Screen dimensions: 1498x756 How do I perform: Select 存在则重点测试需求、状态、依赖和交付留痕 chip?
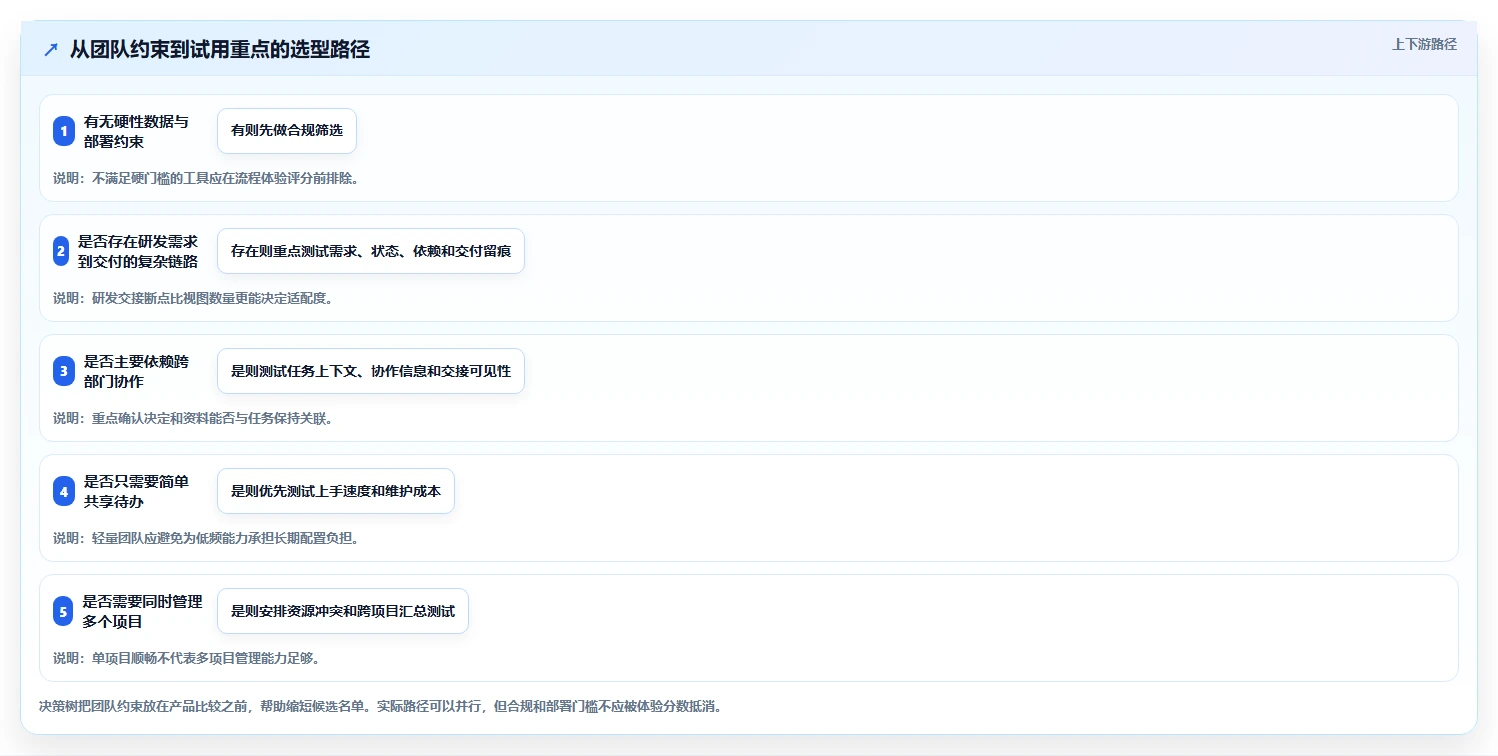(371, 251)
